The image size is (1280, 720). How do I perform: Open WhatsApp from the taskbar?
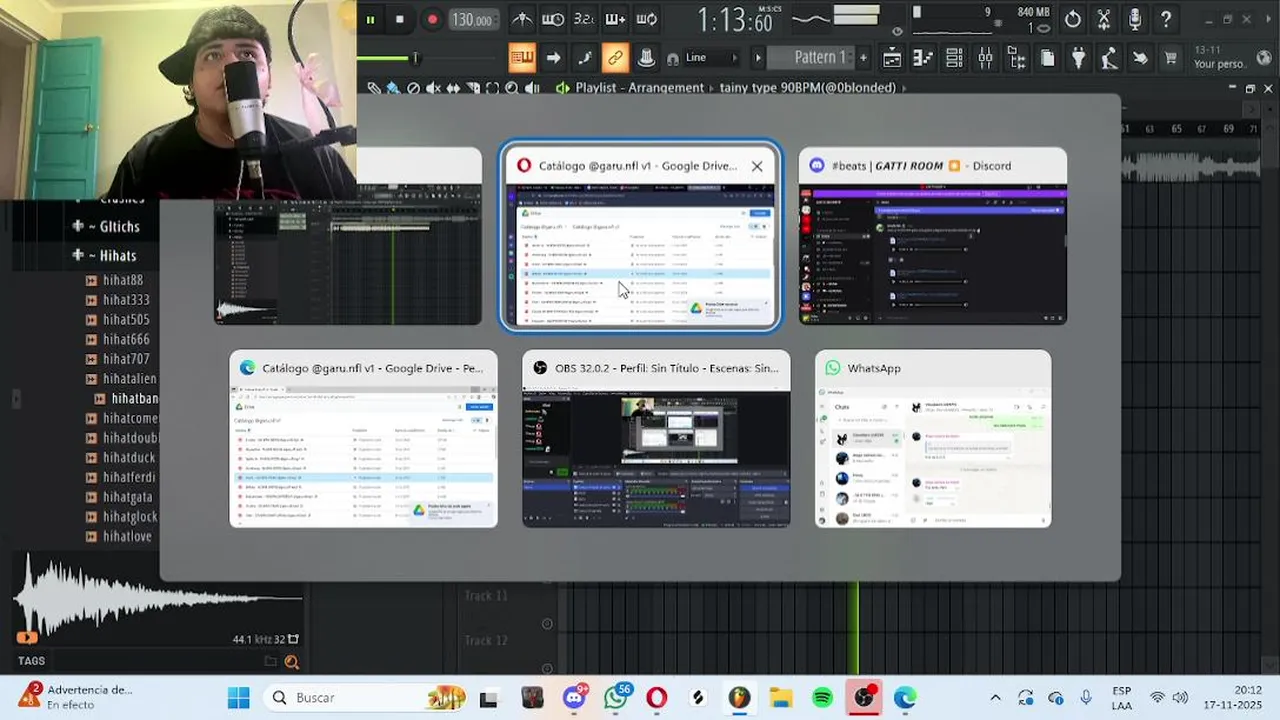pos(616,698)
